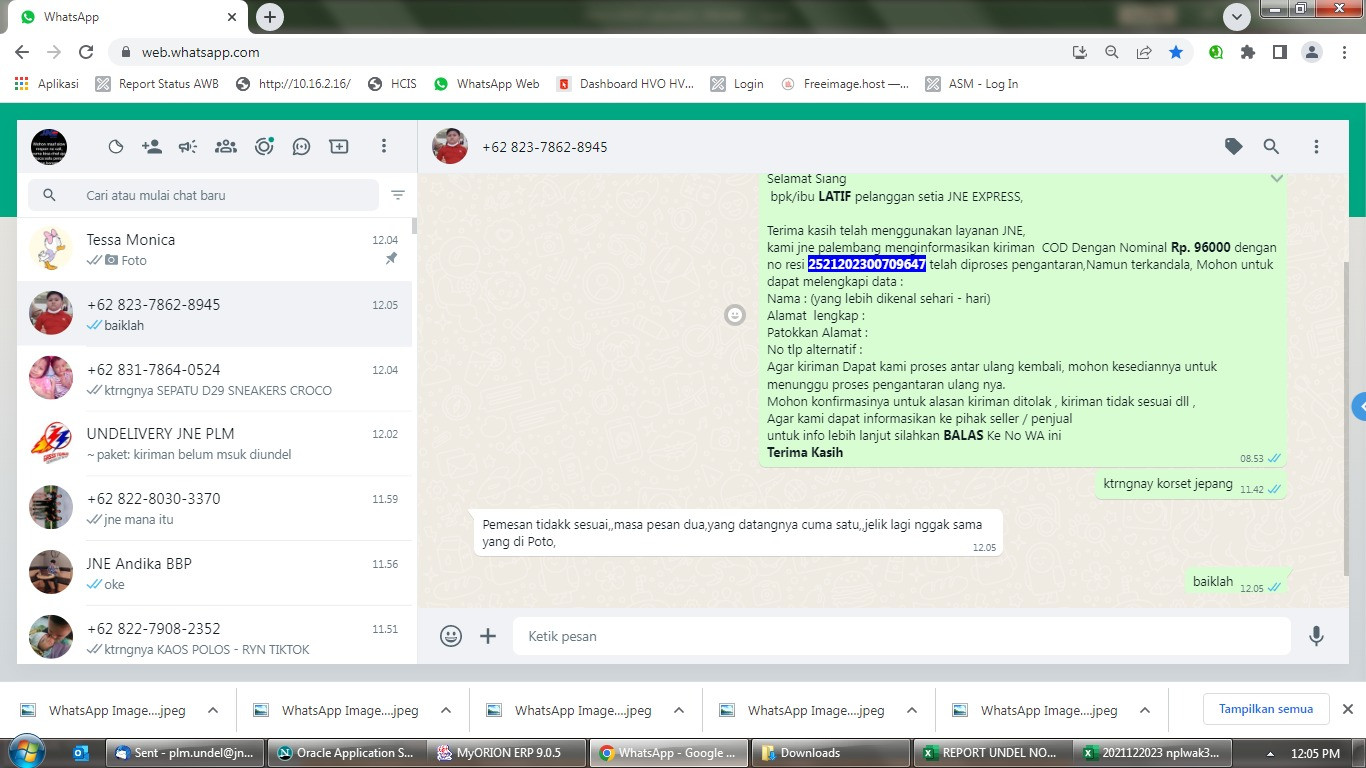Click your own profile picture in sidebar
The width and height of the screenshot is (1366, 768).
(49, 147)
